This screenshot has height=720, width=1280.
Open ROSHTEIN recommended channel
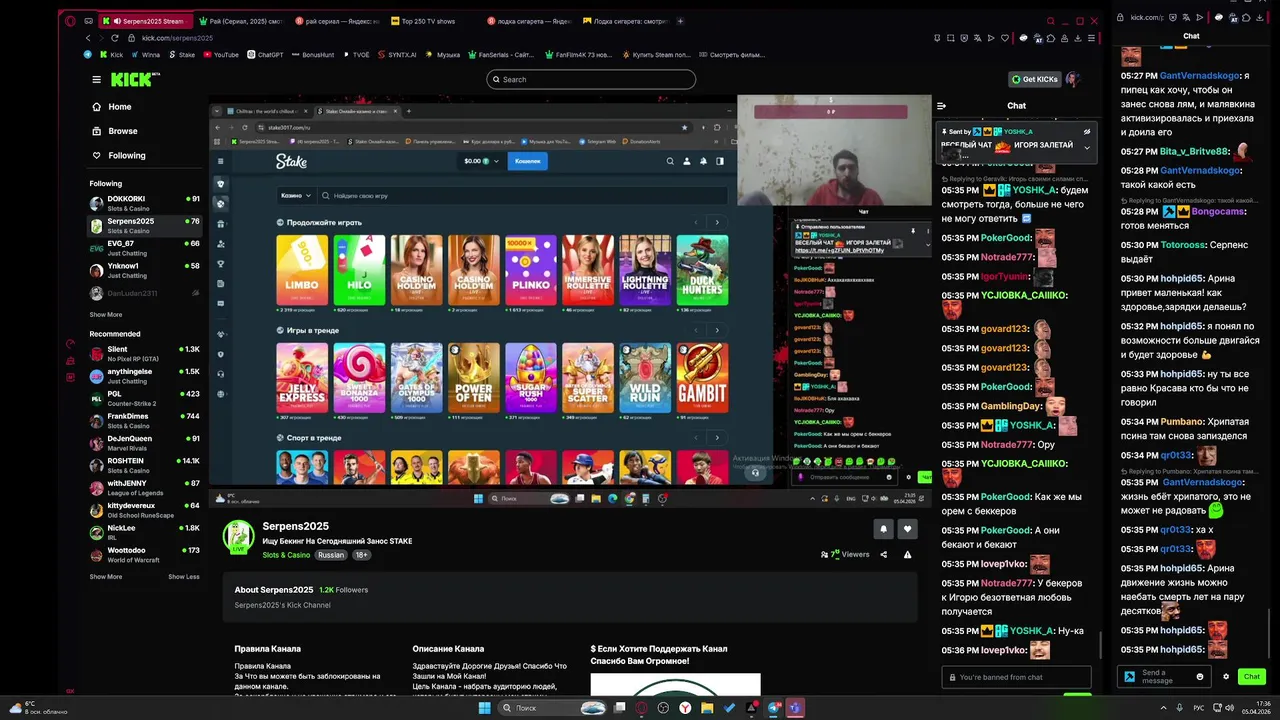pos(146,465)
